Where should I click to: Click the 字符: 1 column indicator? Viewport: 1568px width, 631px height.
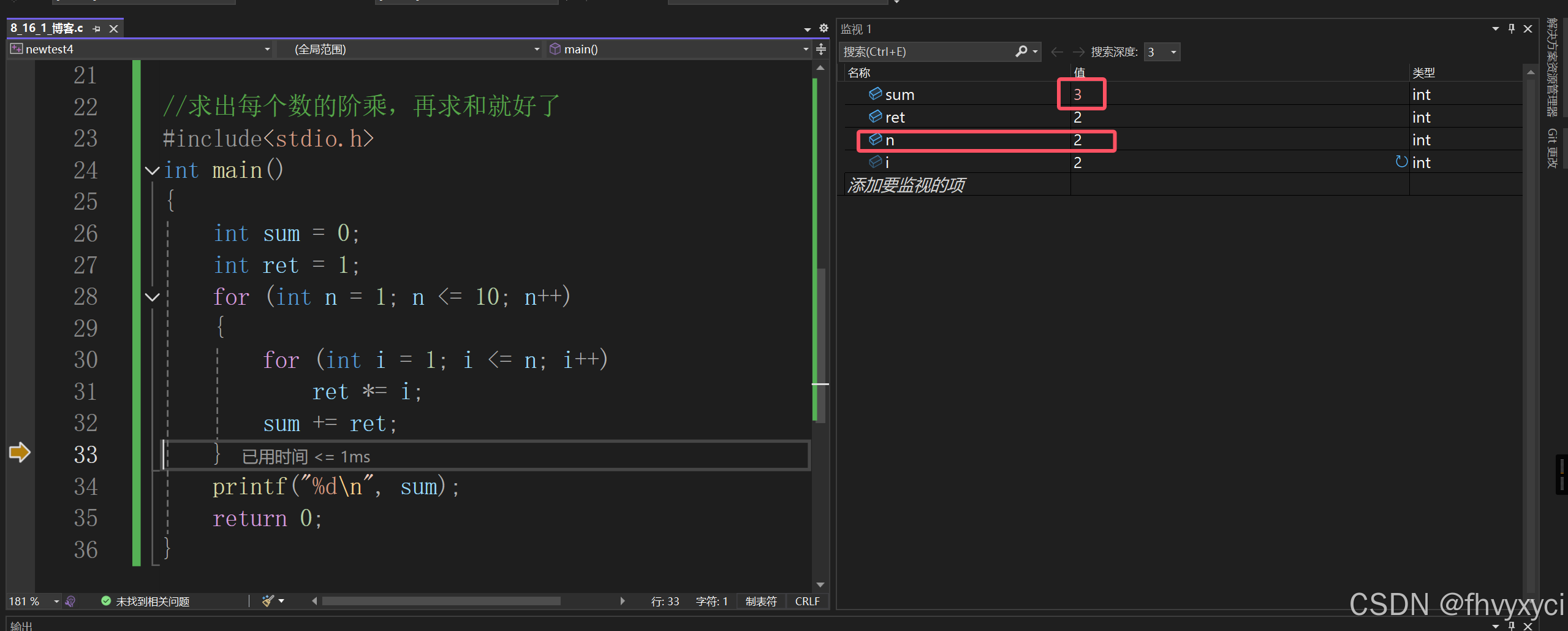711,602
